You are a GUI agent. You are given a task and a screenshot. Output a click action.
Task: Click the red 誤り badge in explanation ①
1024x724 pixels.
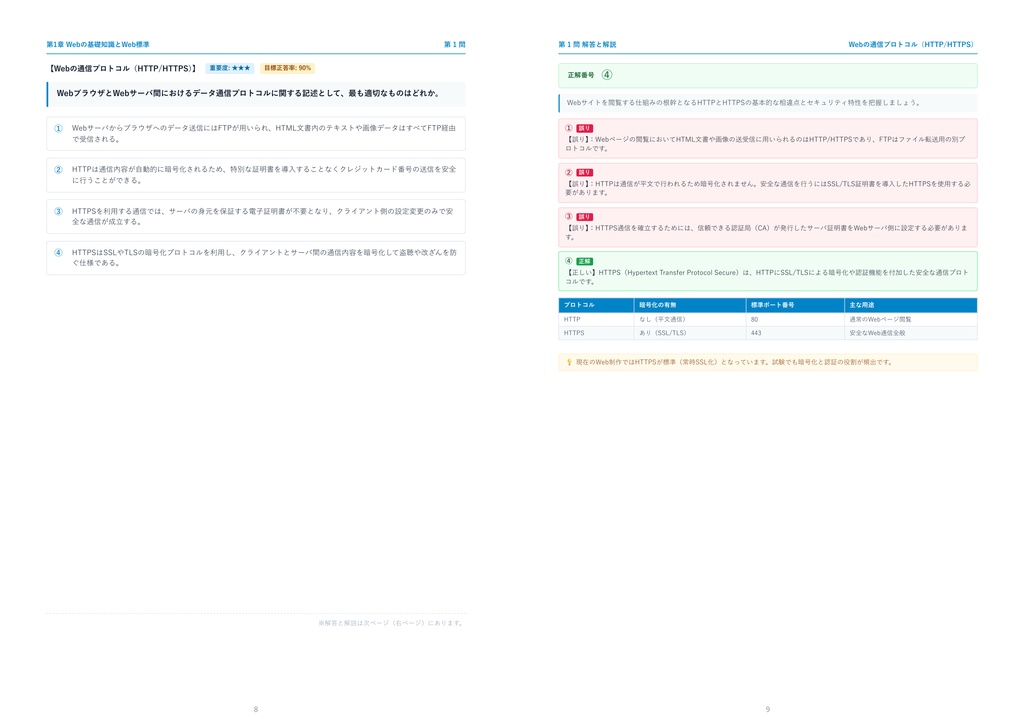(584, 129)
